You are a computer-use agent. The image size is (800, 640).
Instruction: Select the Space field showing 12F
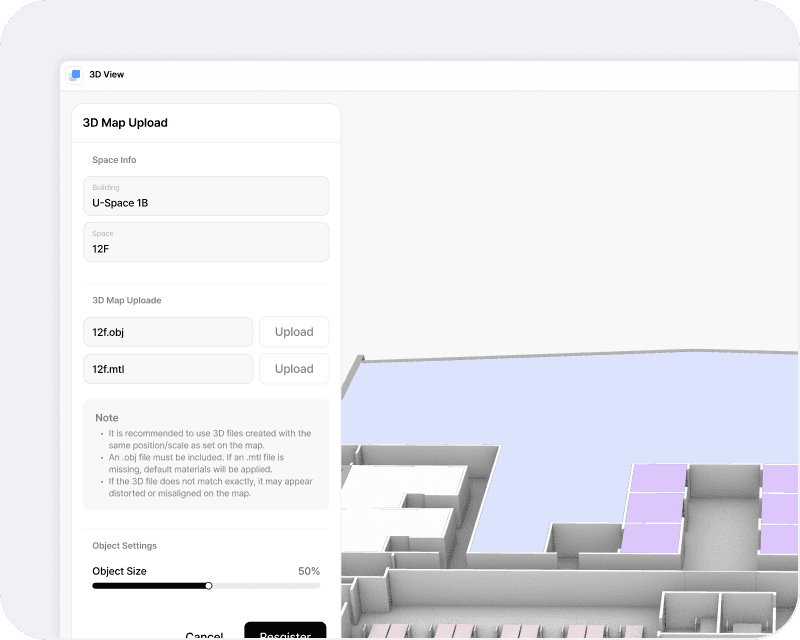pos(205,242)
